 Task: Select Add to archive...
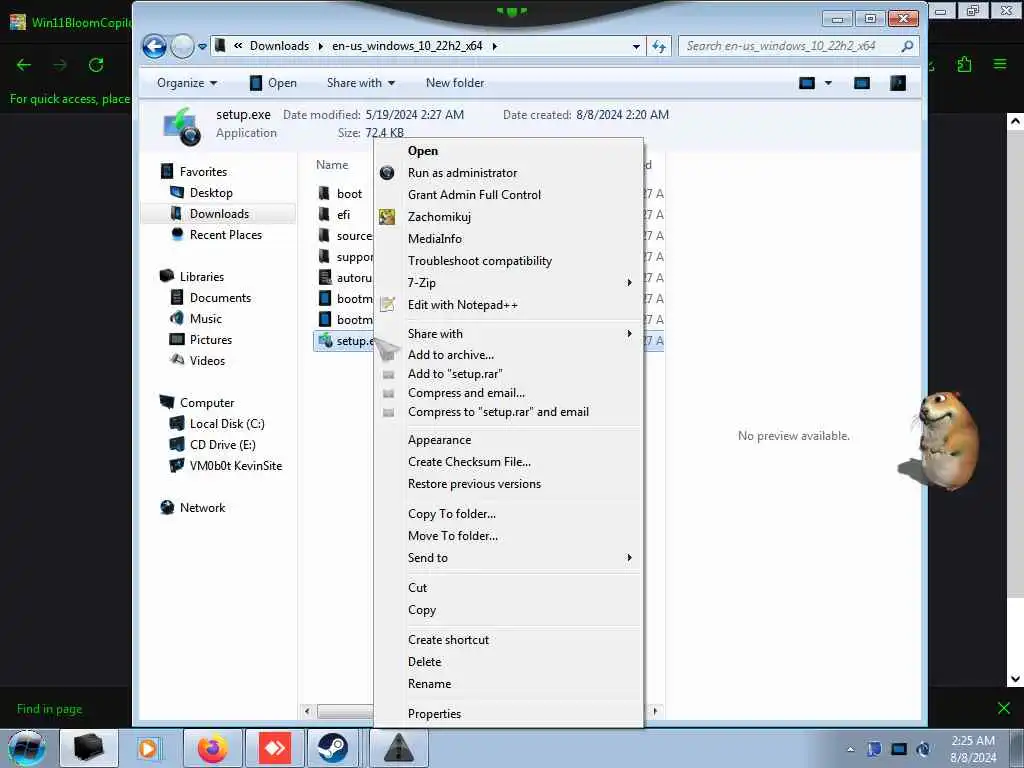pos(508,355)
